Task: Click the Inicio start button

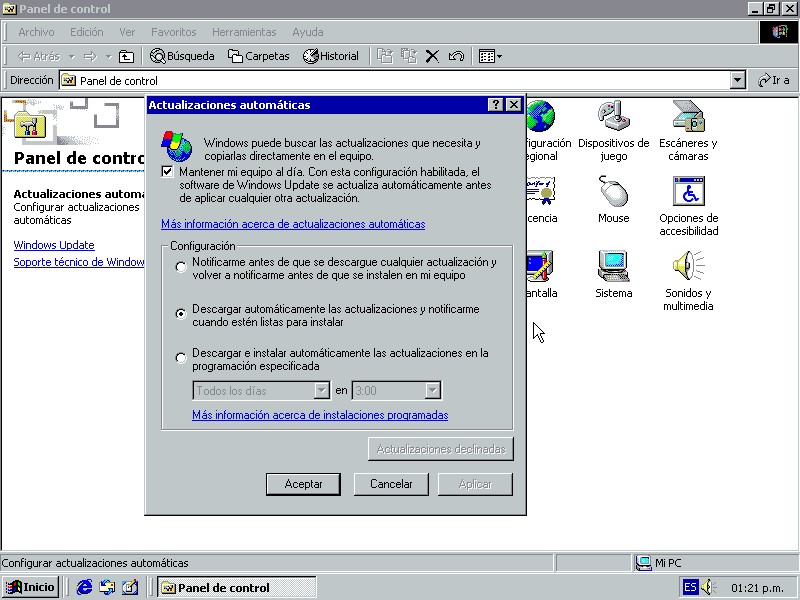Action: tap(31, 587)
